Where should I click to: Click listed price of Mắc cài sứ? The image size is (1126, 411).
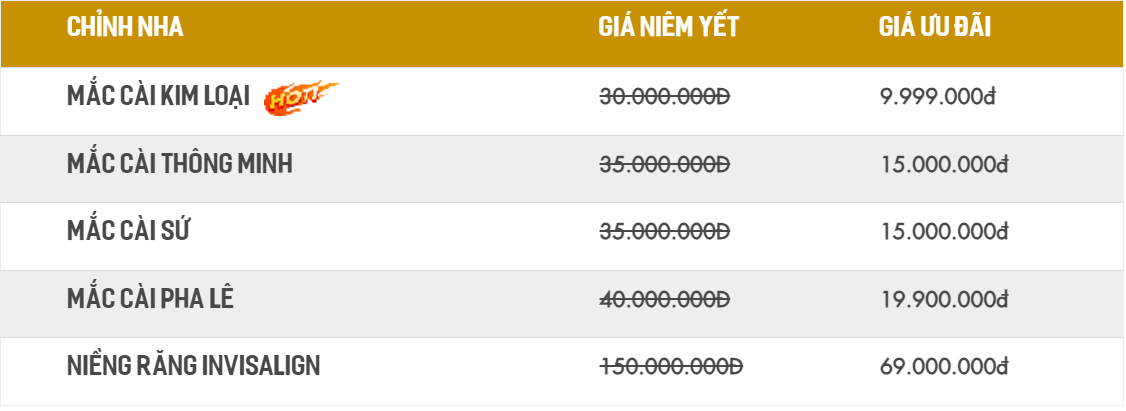click(665, 232)
